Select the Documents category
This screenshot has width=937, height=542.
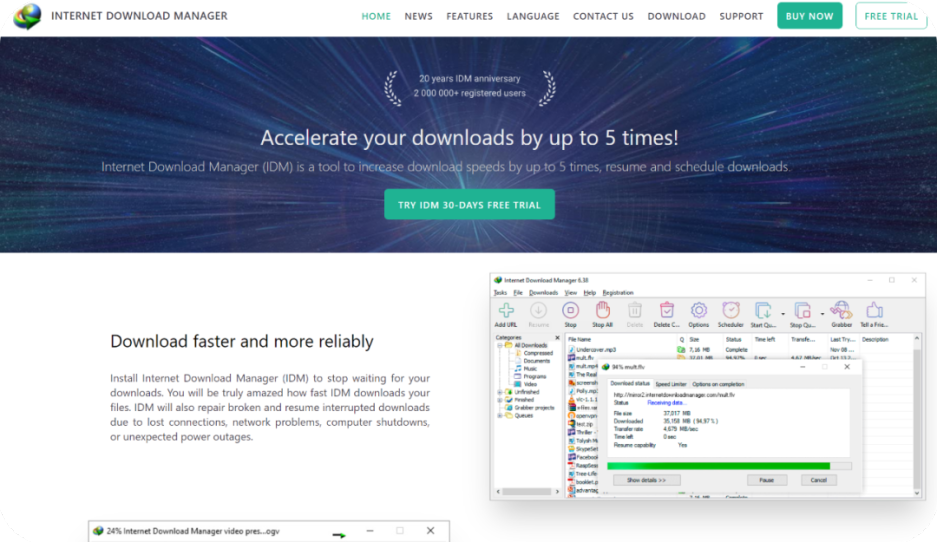(532, 361)
